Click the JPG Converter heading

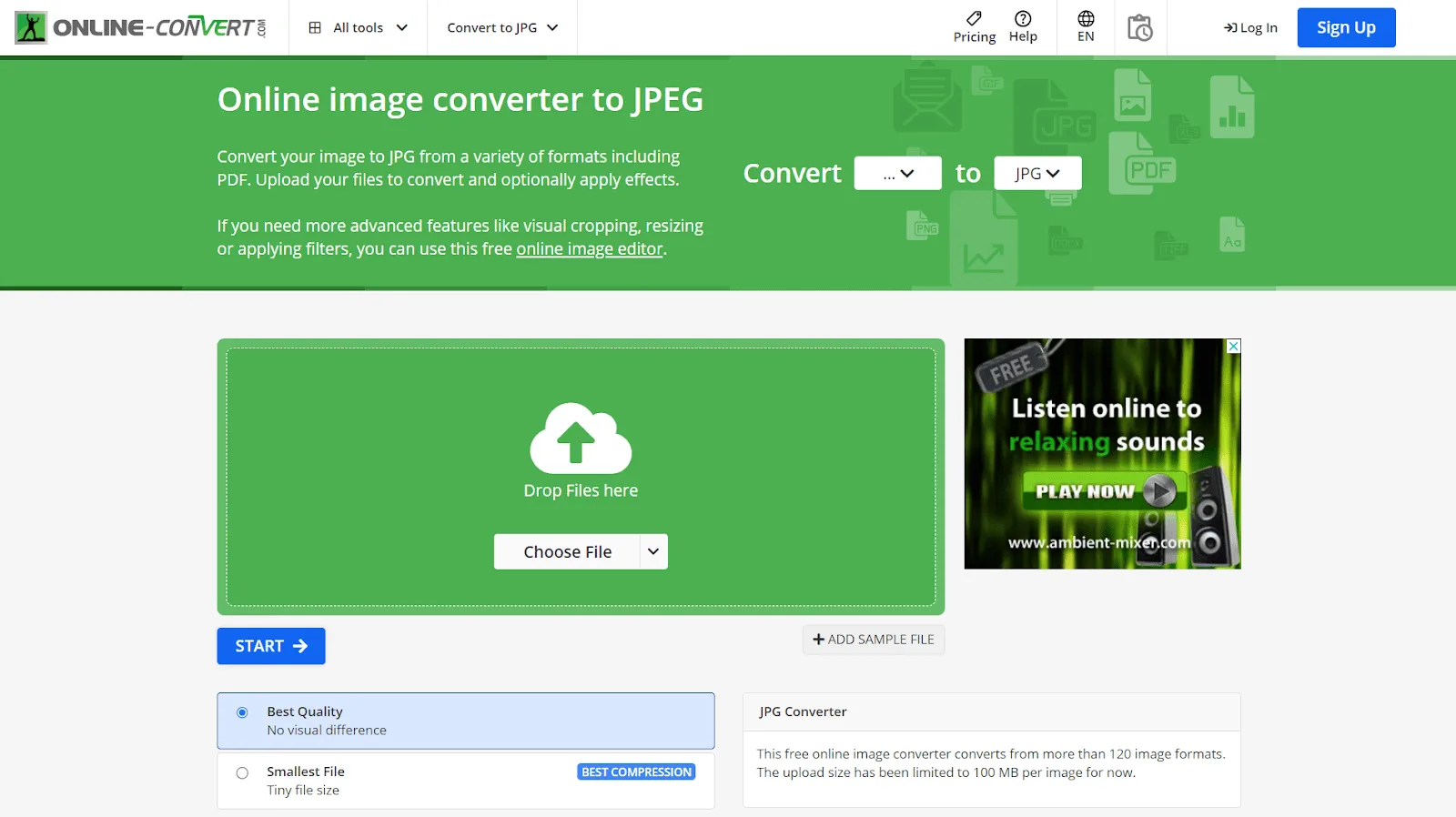tap(803, 711)
